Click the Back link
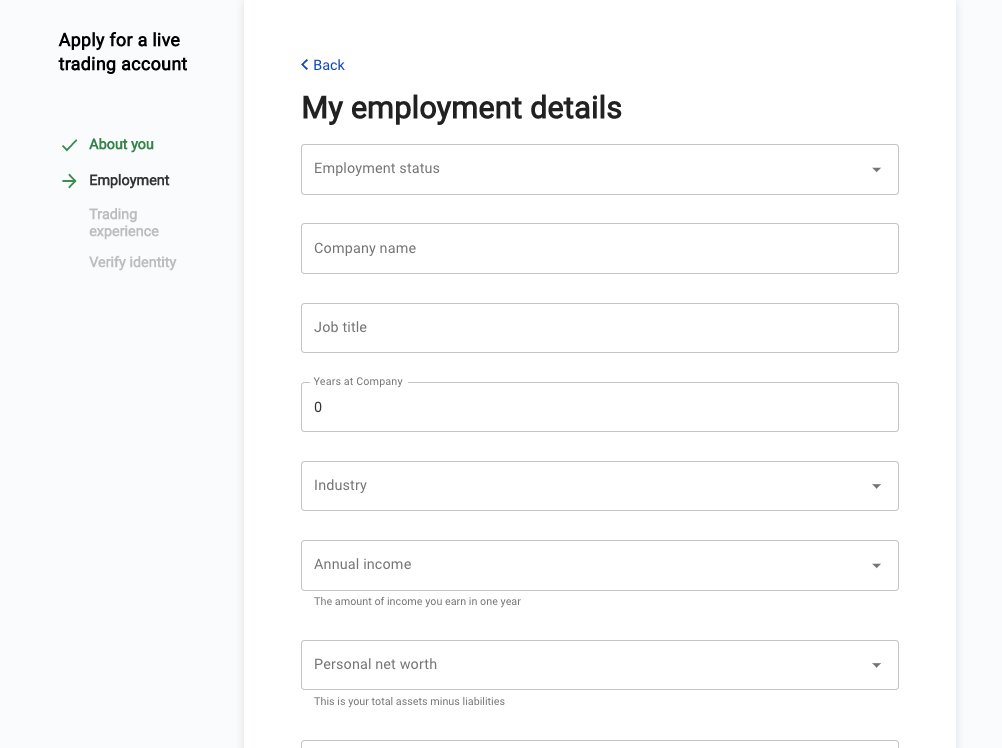The image size is (1002, 748). pos(323,65)
